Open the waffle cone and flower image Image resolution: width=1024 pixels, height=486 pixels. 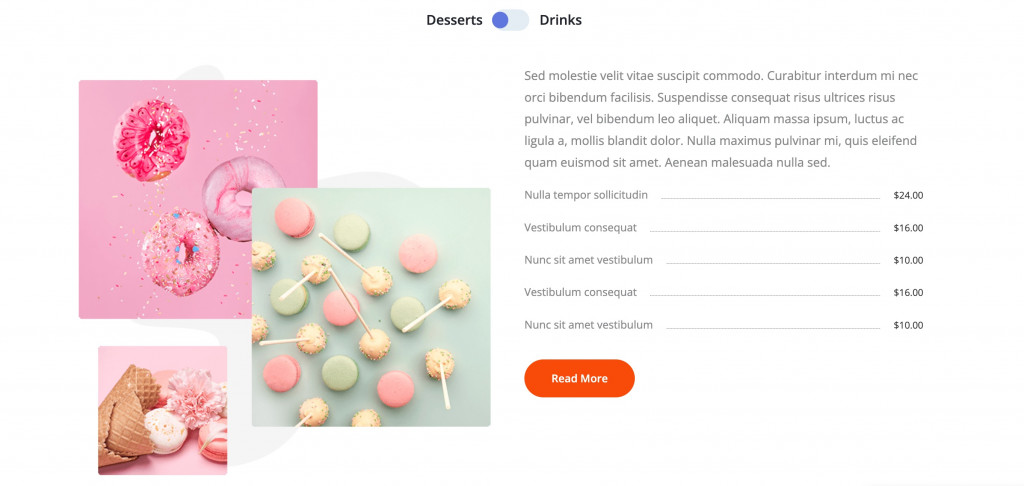click(x=163, y=410)
